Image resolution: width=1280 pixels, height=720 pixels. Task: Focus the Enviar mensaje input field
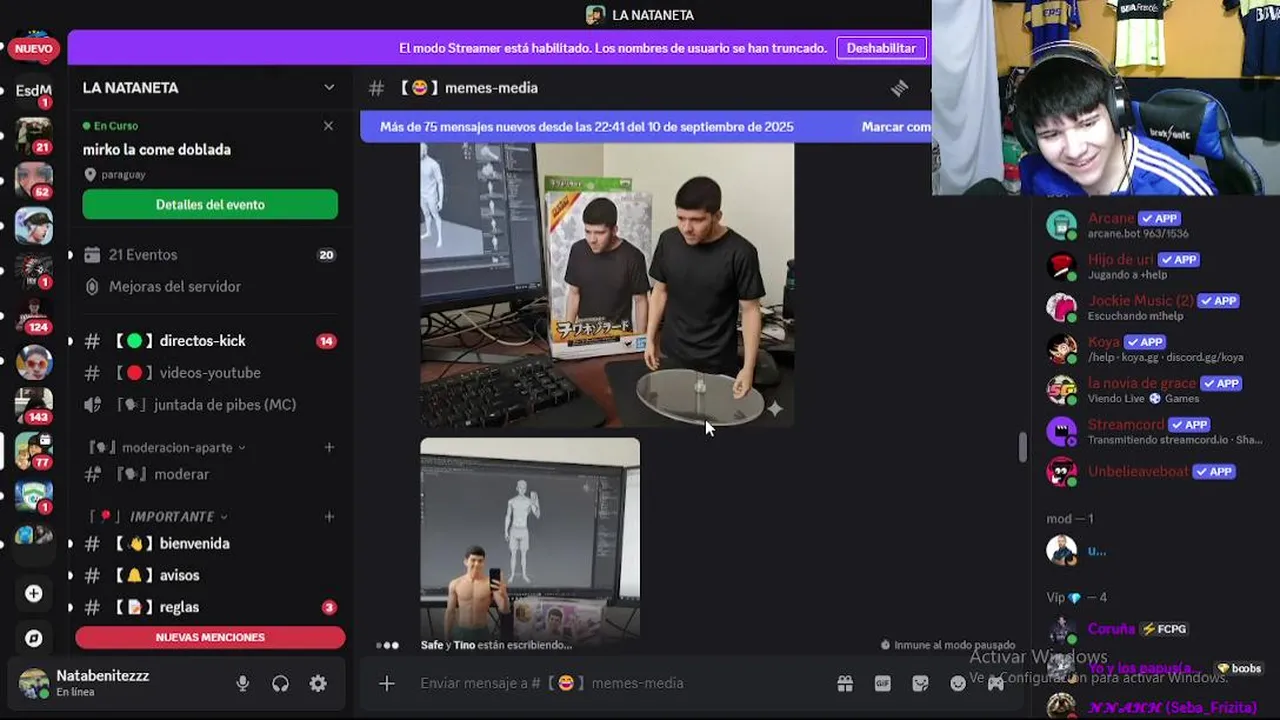(x=620, y=683)
